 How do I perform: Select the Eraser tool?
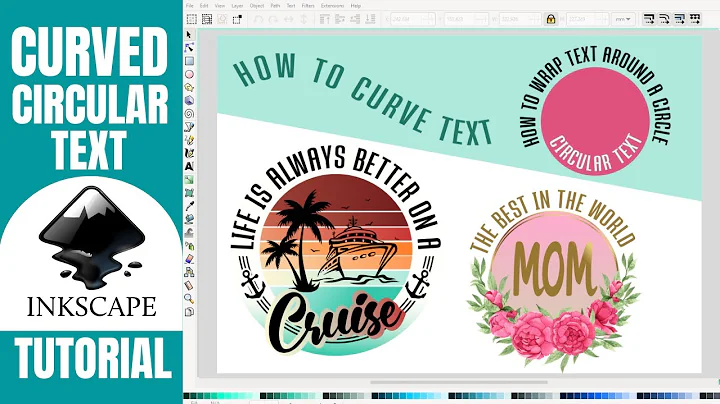pos(189,259)
